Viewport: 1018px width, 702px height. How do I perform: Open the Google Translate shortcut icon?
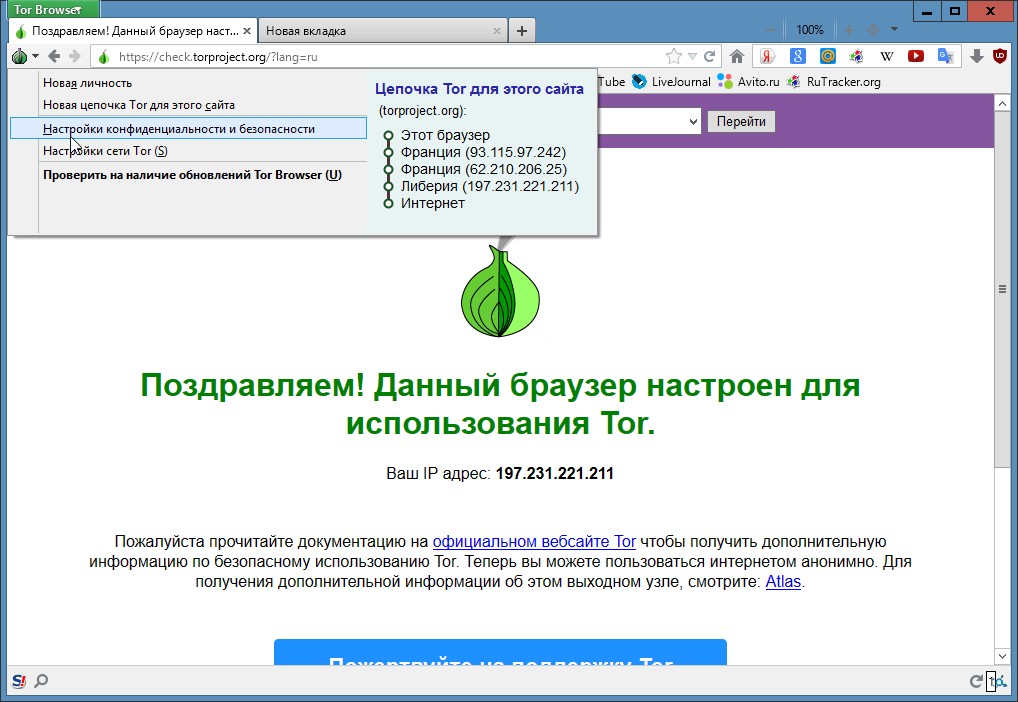pos(945,56)
